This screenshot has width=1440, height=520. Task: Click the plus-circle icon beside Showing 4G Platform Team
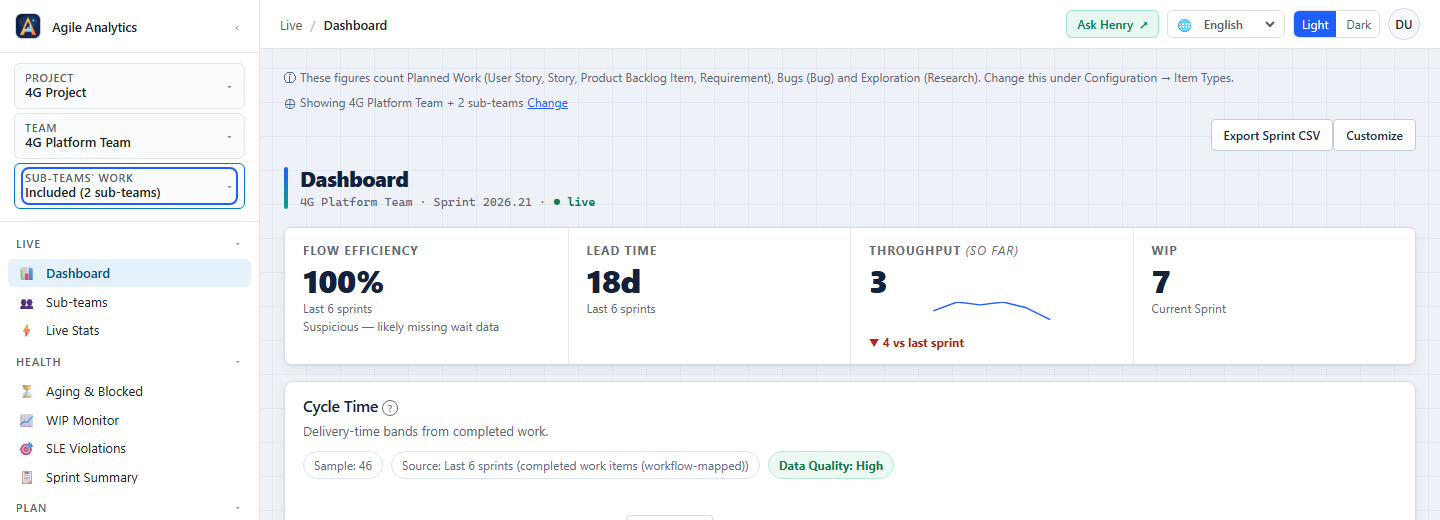pyautogui.click(x=290, y=103)
